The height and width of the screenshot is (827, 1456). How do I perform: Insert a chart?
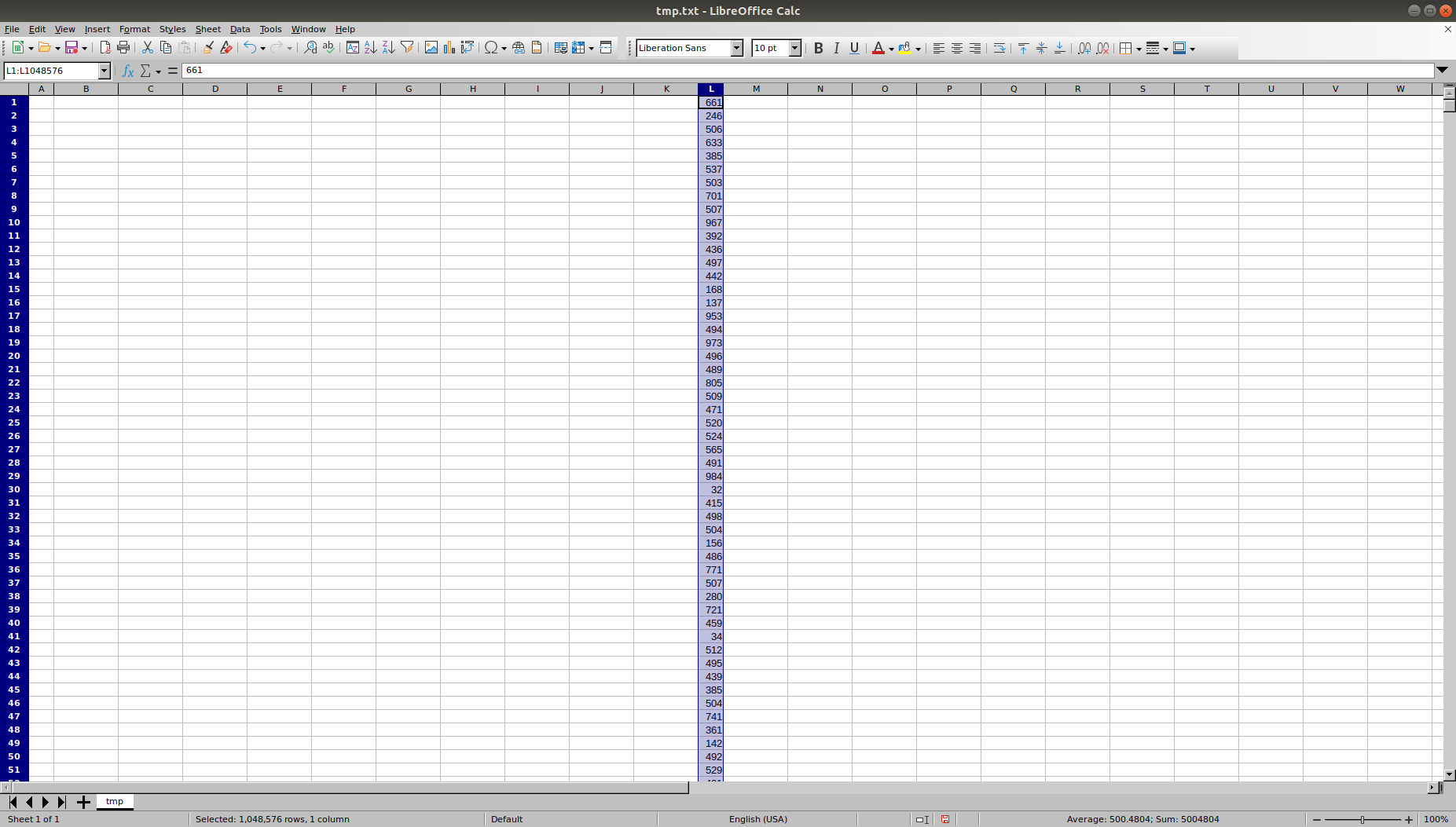tap(449, 48)
